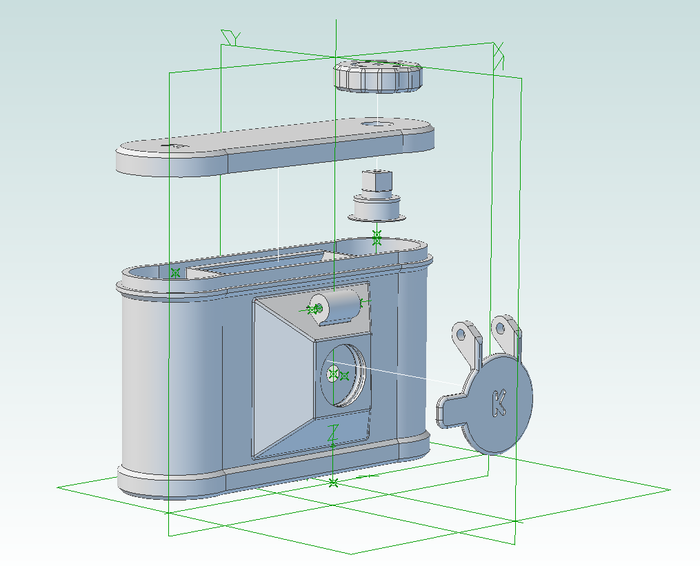Click the lever tab on the shutter disc
This screenshot has width=700, height=566.
450,409
